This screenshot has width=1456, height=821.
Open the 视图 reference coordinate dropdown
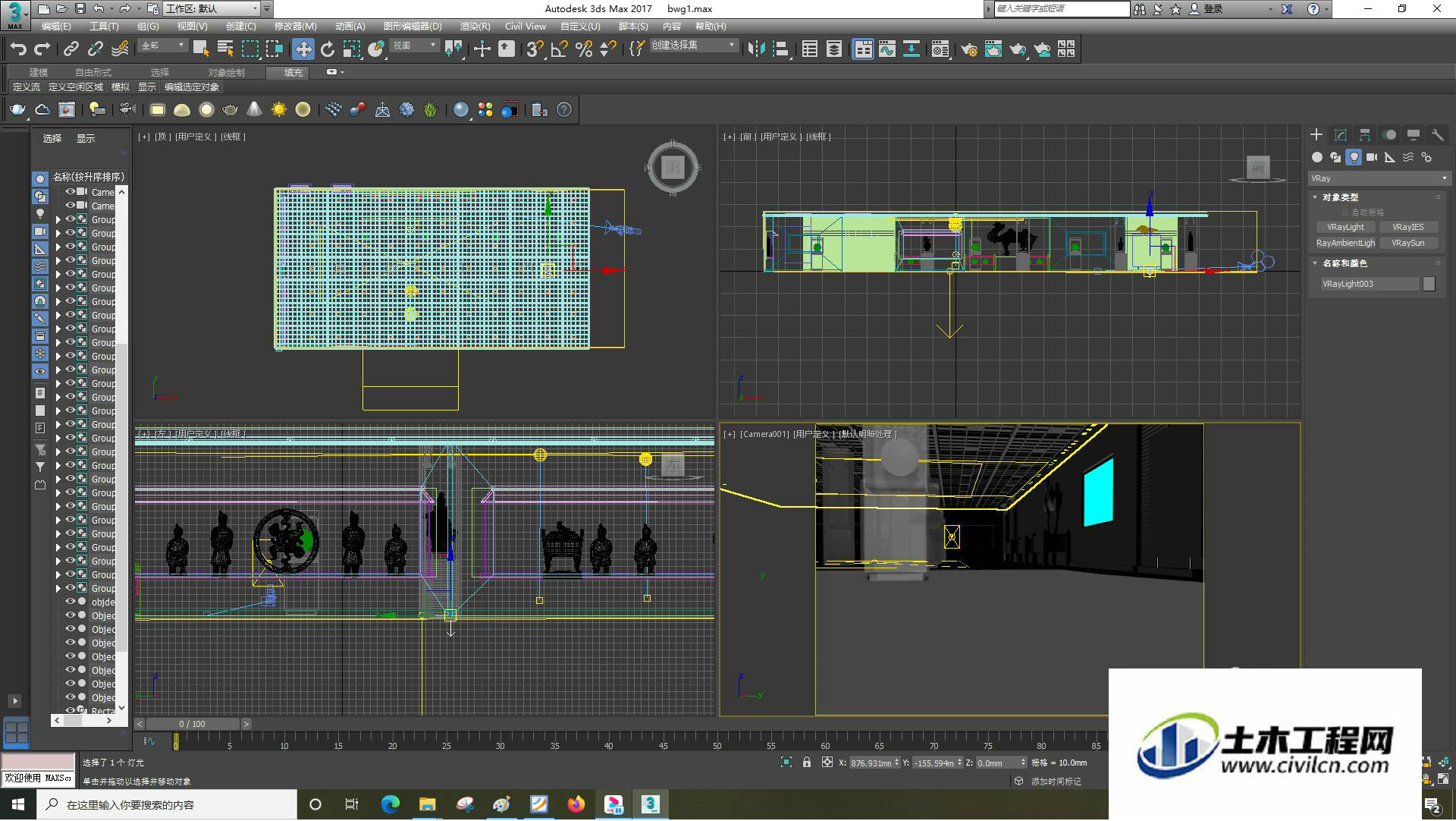(415, 46)
